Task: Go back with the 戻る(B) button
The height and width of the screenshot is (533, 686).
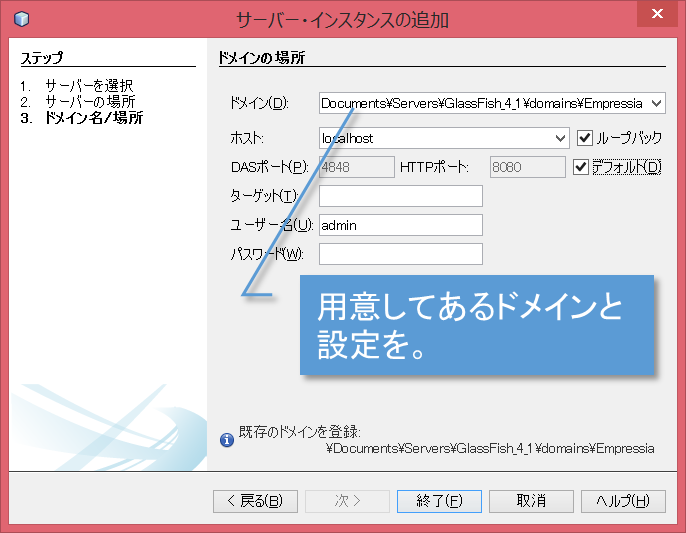Action: pyautogui.click(x=256, y=501)
